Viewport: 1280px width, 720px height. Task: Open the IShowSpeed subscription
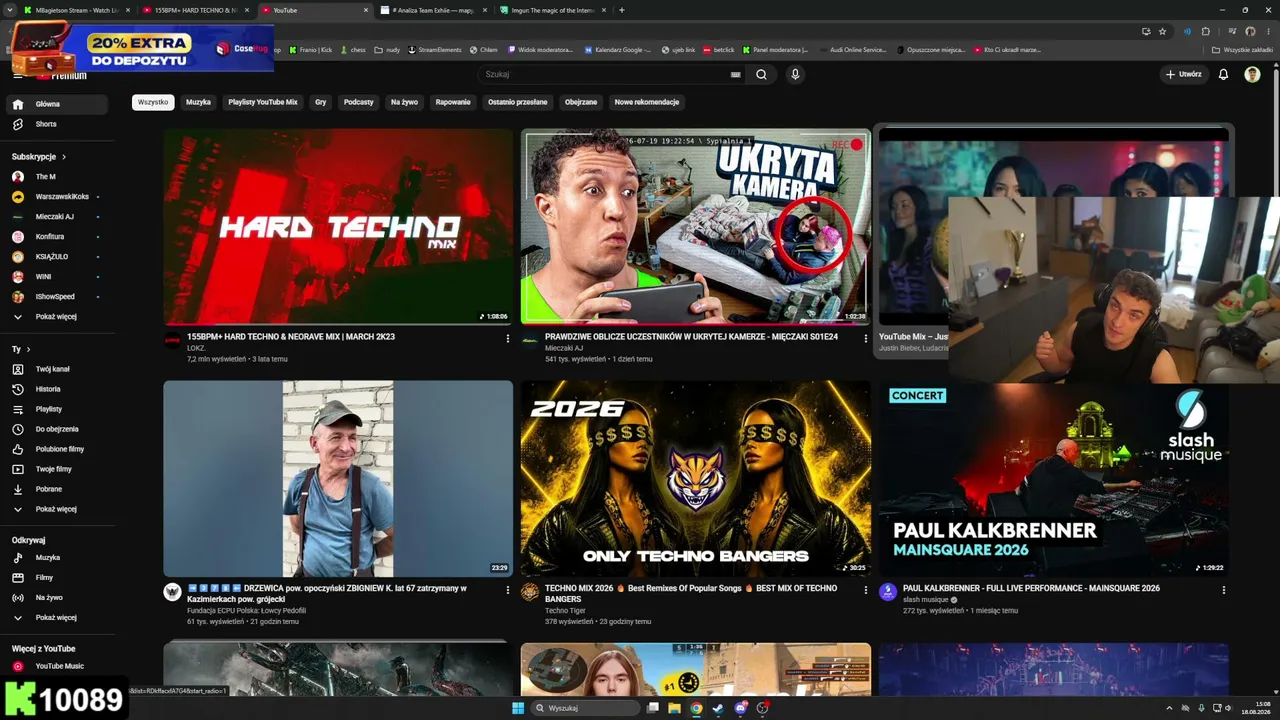pyautogui.click(x=58, y=297)
